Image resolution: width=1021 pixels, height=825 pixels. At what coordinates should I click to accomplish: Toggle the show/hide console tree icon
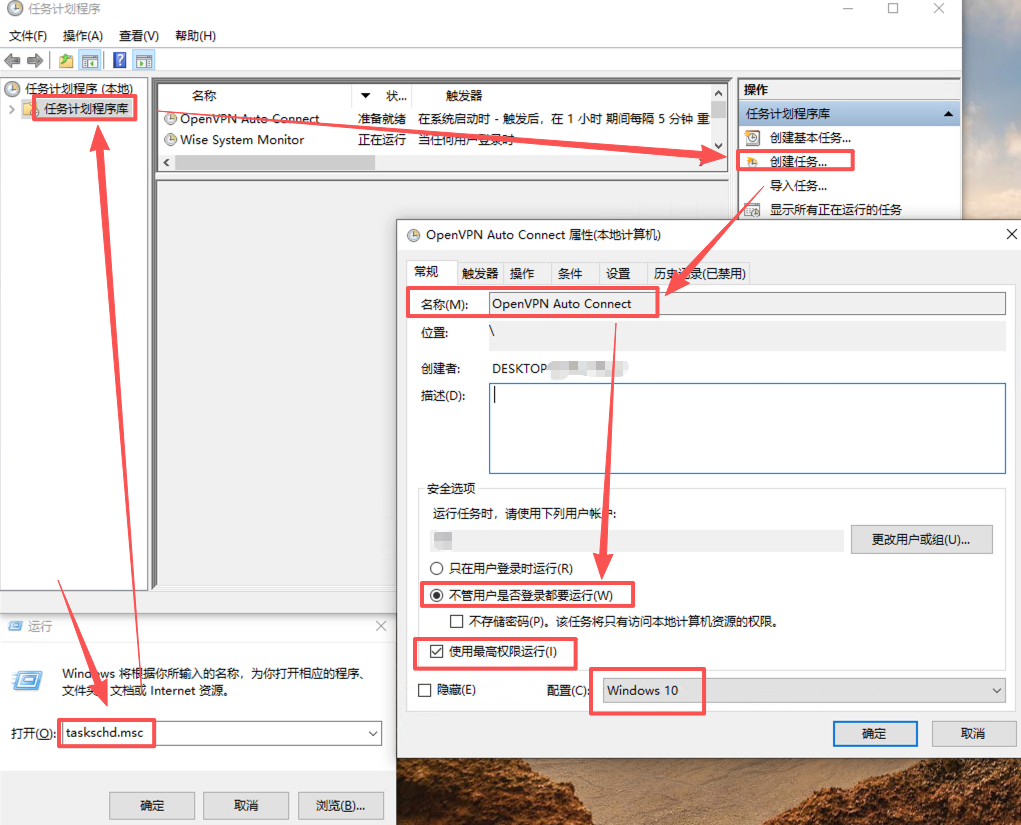click(x=90, y=61)
